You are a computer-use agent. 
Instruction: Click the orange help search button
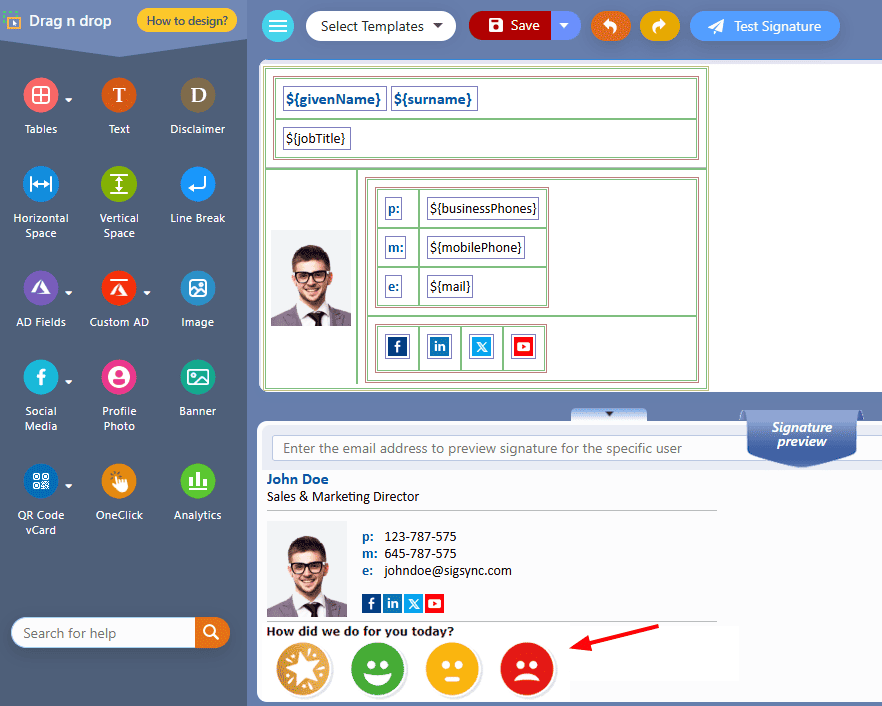point(212,633)
